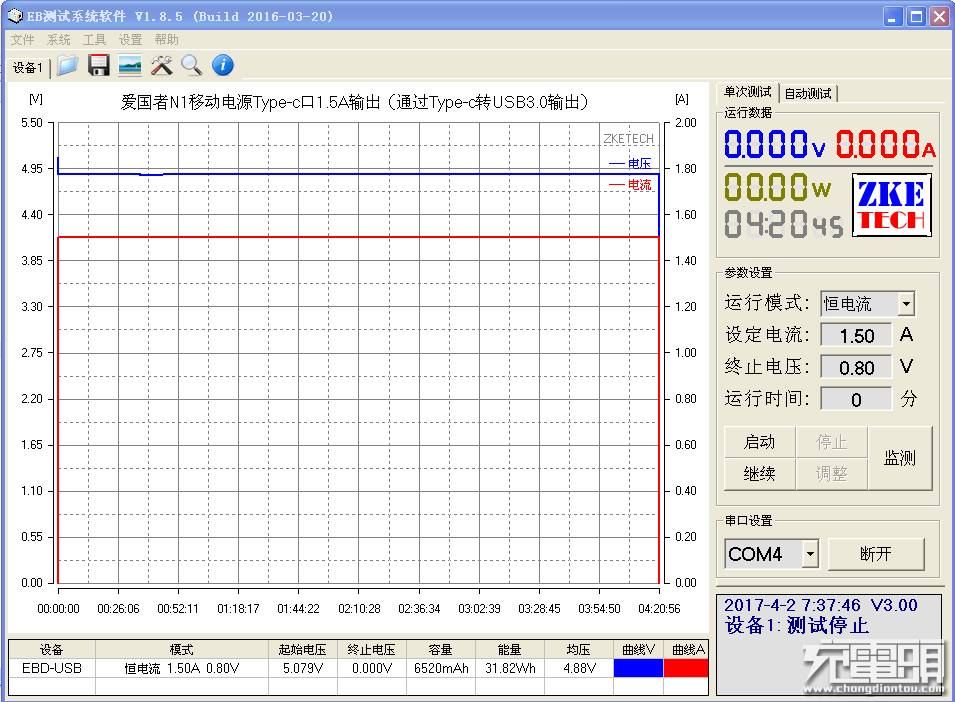
Task: Click the 均压 column header
Action: [x=579, y=650]
